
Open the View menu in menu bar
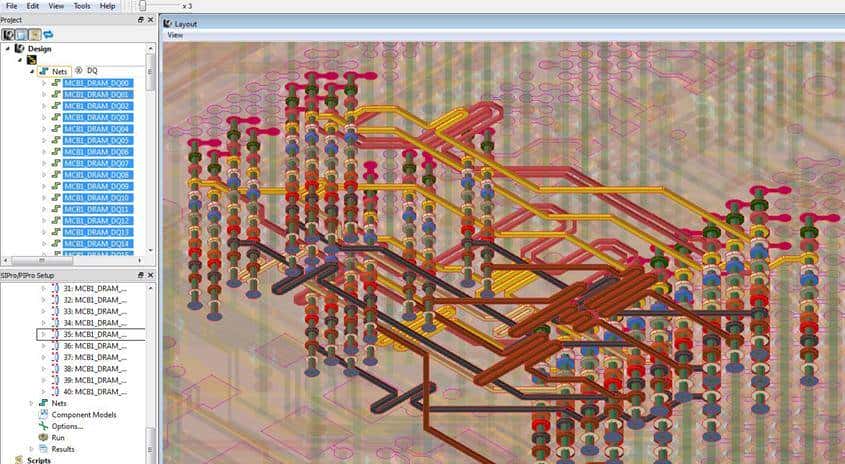pyautogui.click(x=56, y=6)
